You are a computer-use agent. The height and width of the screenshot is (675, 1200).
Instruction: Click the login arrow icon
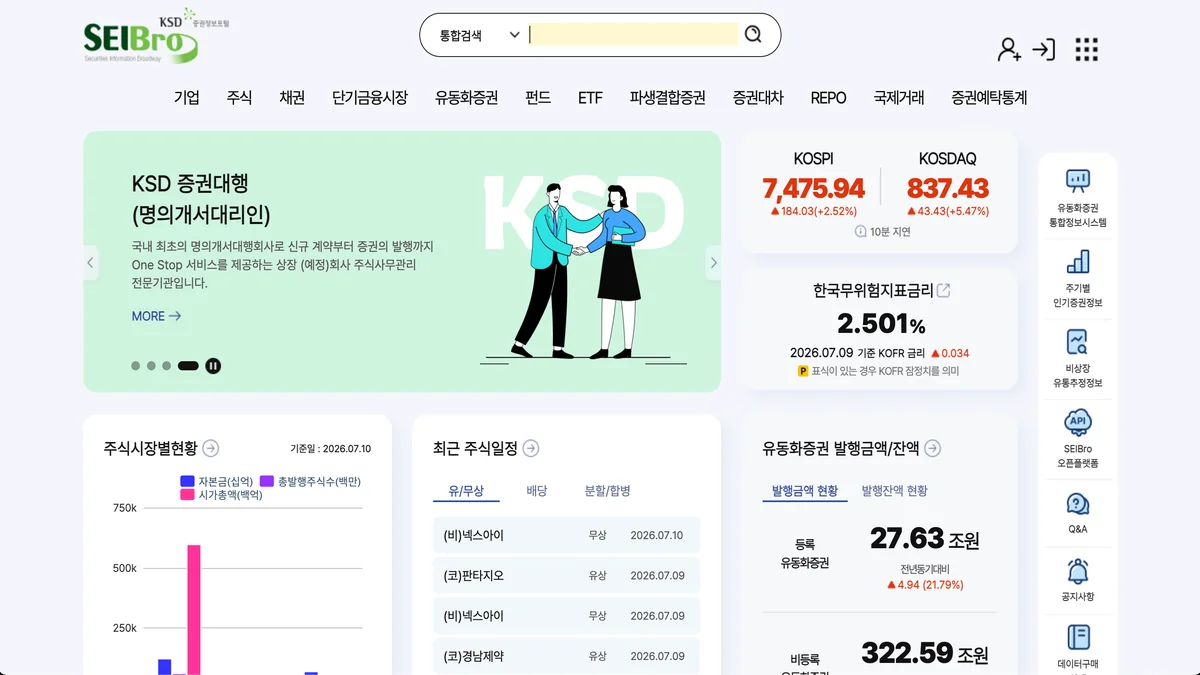tap(1044, 49)
